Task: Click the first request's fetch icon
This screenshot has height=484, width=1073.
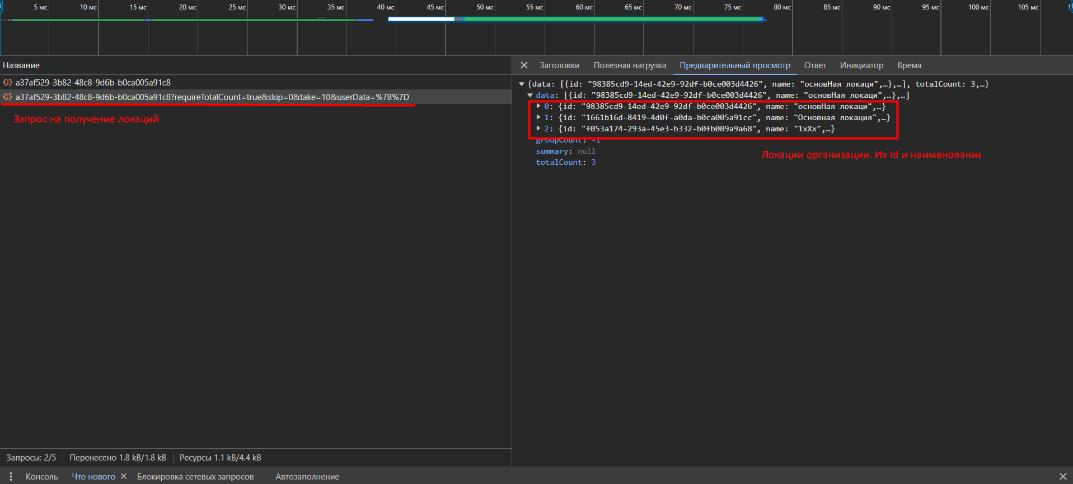Action: (x=8, y=82)
